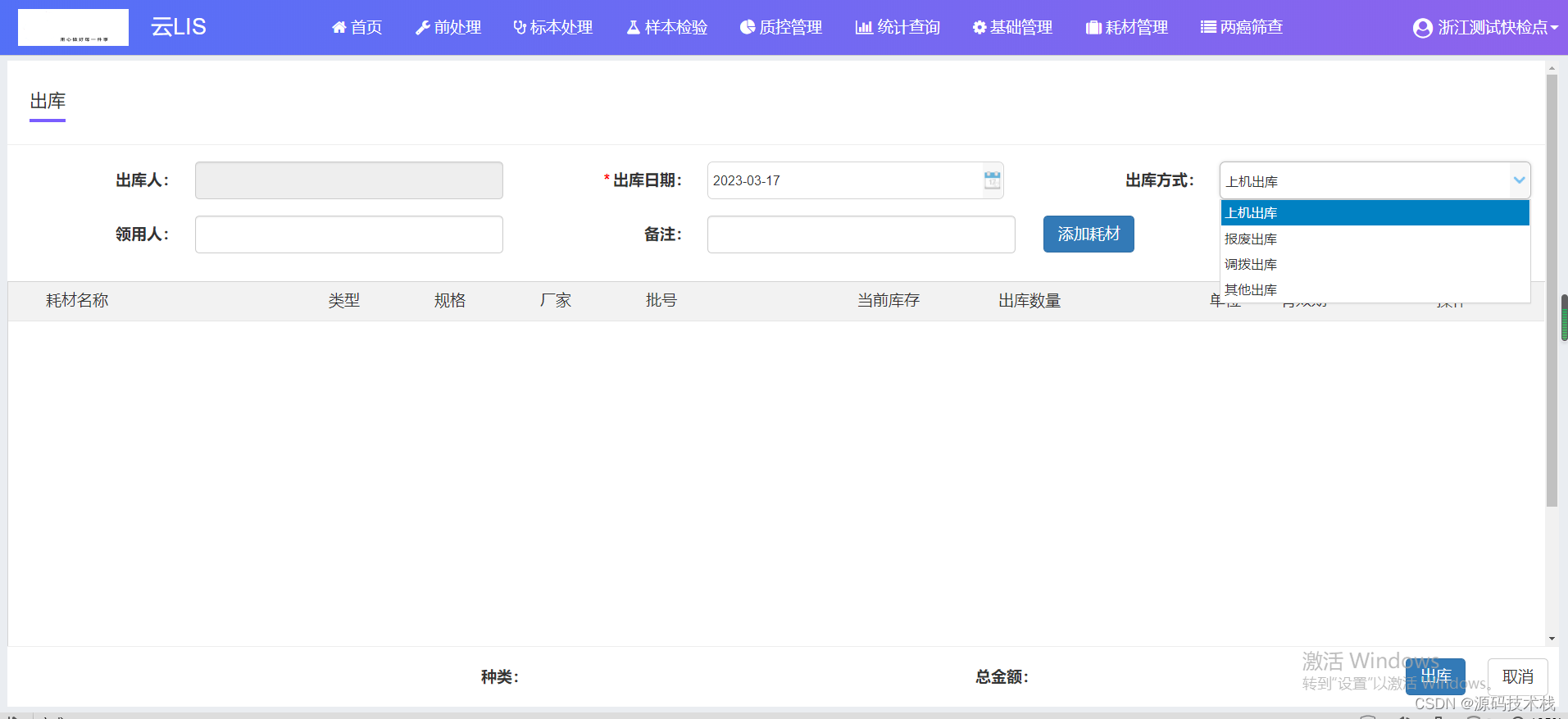
Task: Click the suitcase icon beside 耗材管理
Action: (1093, 28)
